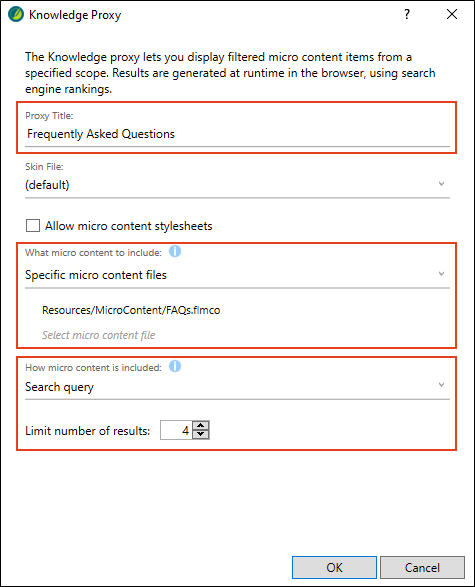Decrease the result limit with the down arrow
The height and width of the screenshot is (587, 475).
pyautogui.click(x=201, y=434)
